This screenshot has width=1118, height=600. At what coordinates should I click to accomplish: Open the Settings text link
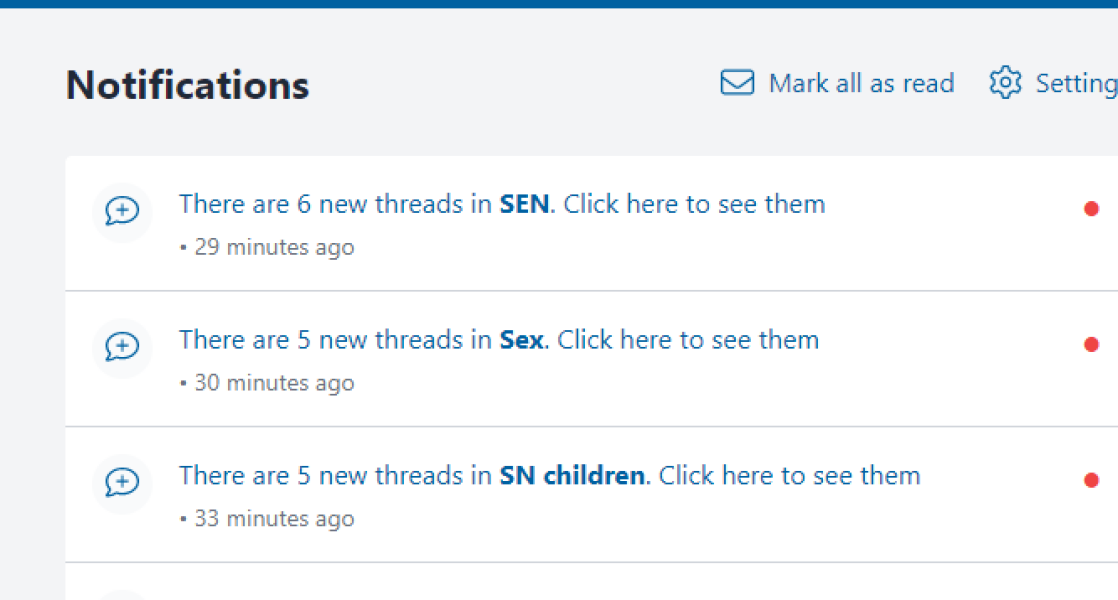pos(1076,83)
